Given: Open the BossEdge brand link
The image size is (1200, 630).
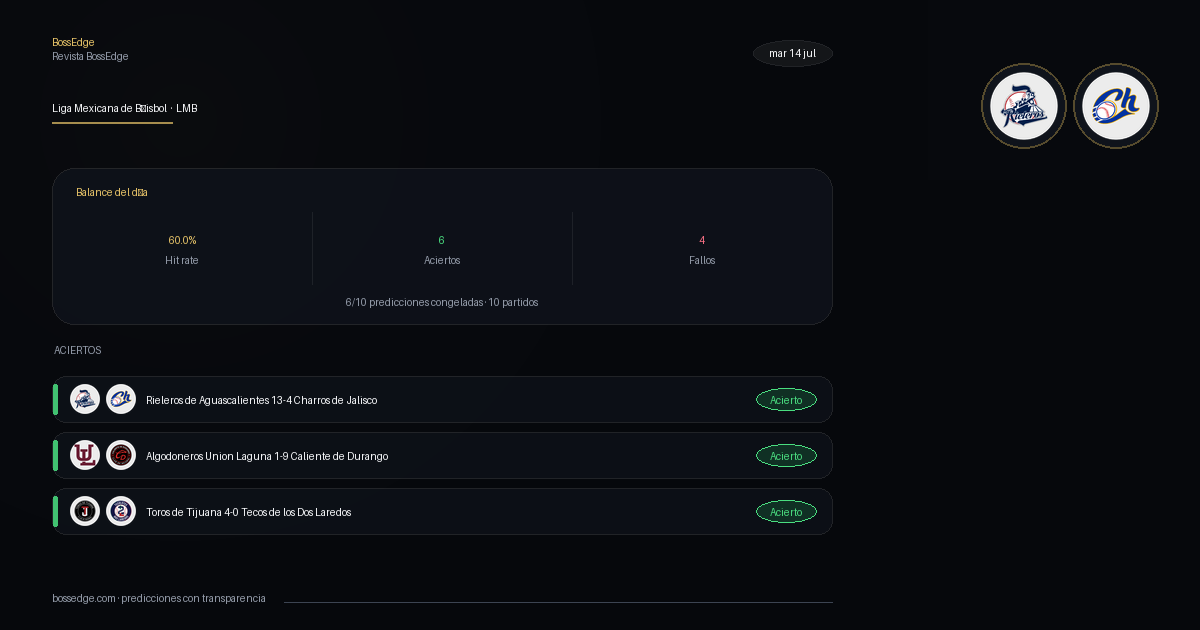Looking at the screenshot, I should 73,42.
